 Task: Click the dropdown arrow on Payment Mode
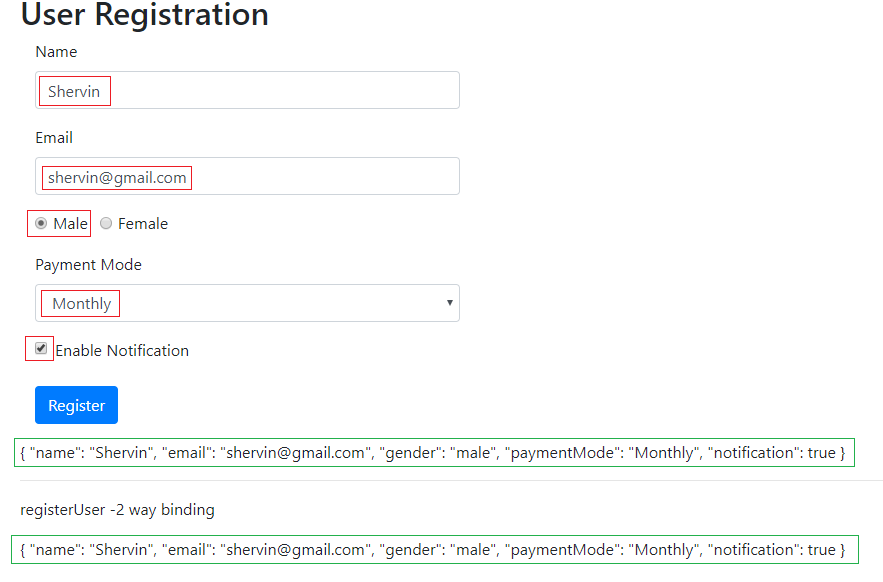pyautogui.click(x=449, y=302)
